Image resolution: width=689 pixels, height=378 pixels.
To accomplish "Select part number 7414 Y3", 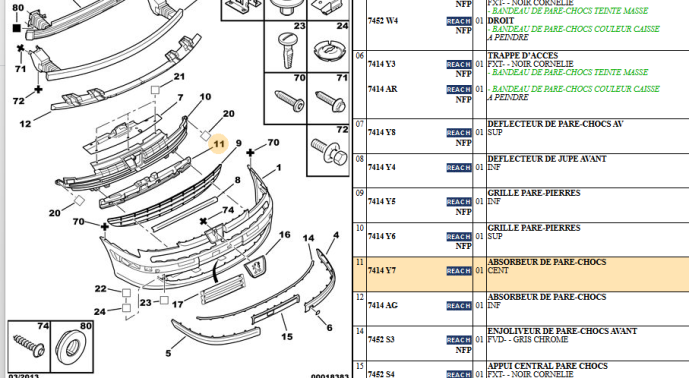I will tap(381, 64).
